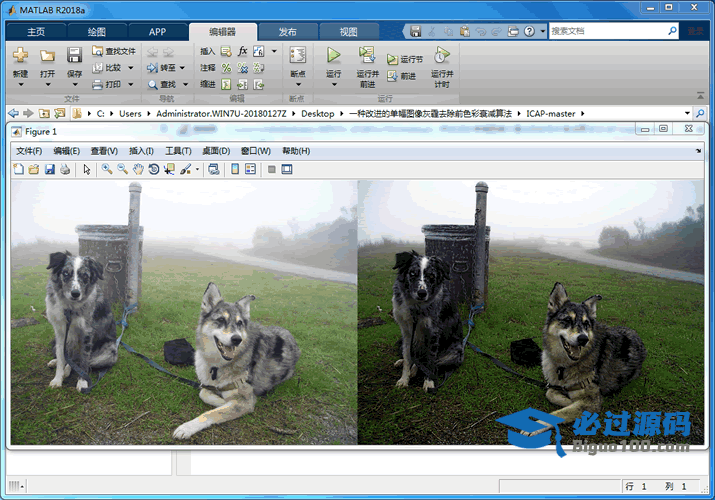Toggle the edit plot arrow tool
This screenshot has height=500, width=715.
point(87,170)
